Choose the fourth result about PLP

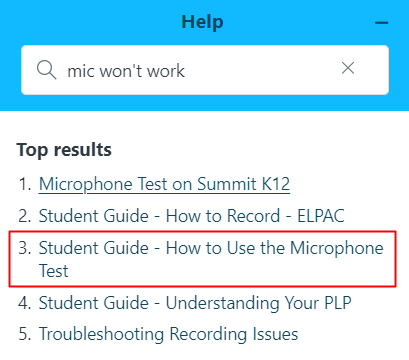point(195,303)
